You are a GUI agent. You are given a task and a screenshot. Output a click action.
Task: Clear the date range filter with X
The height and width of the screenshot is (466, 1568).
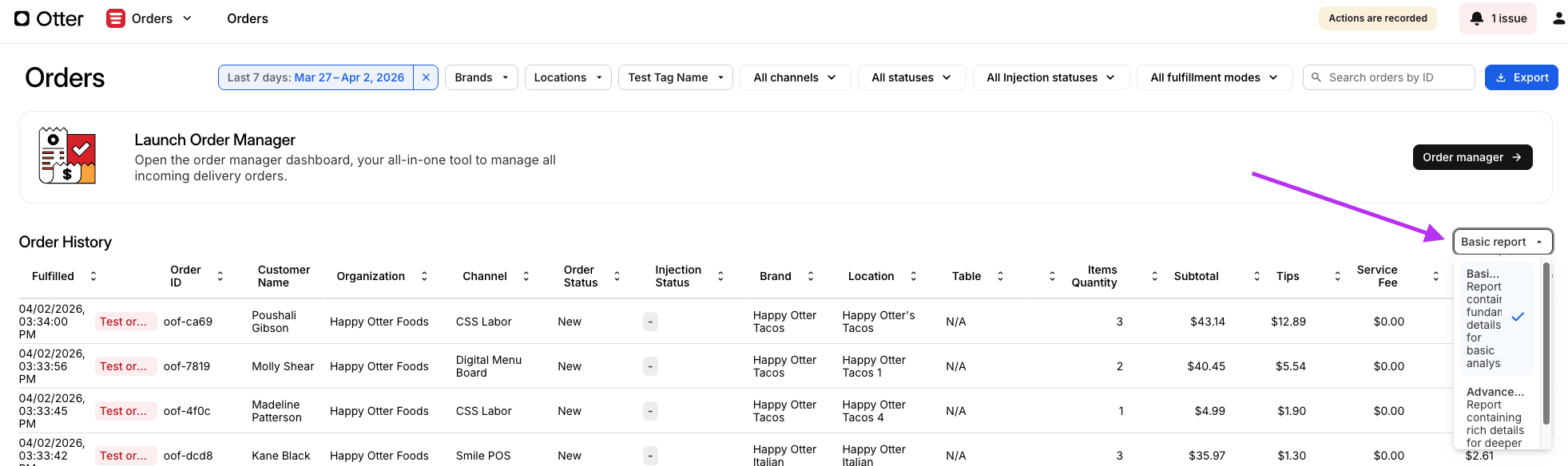tap(426, 77)
